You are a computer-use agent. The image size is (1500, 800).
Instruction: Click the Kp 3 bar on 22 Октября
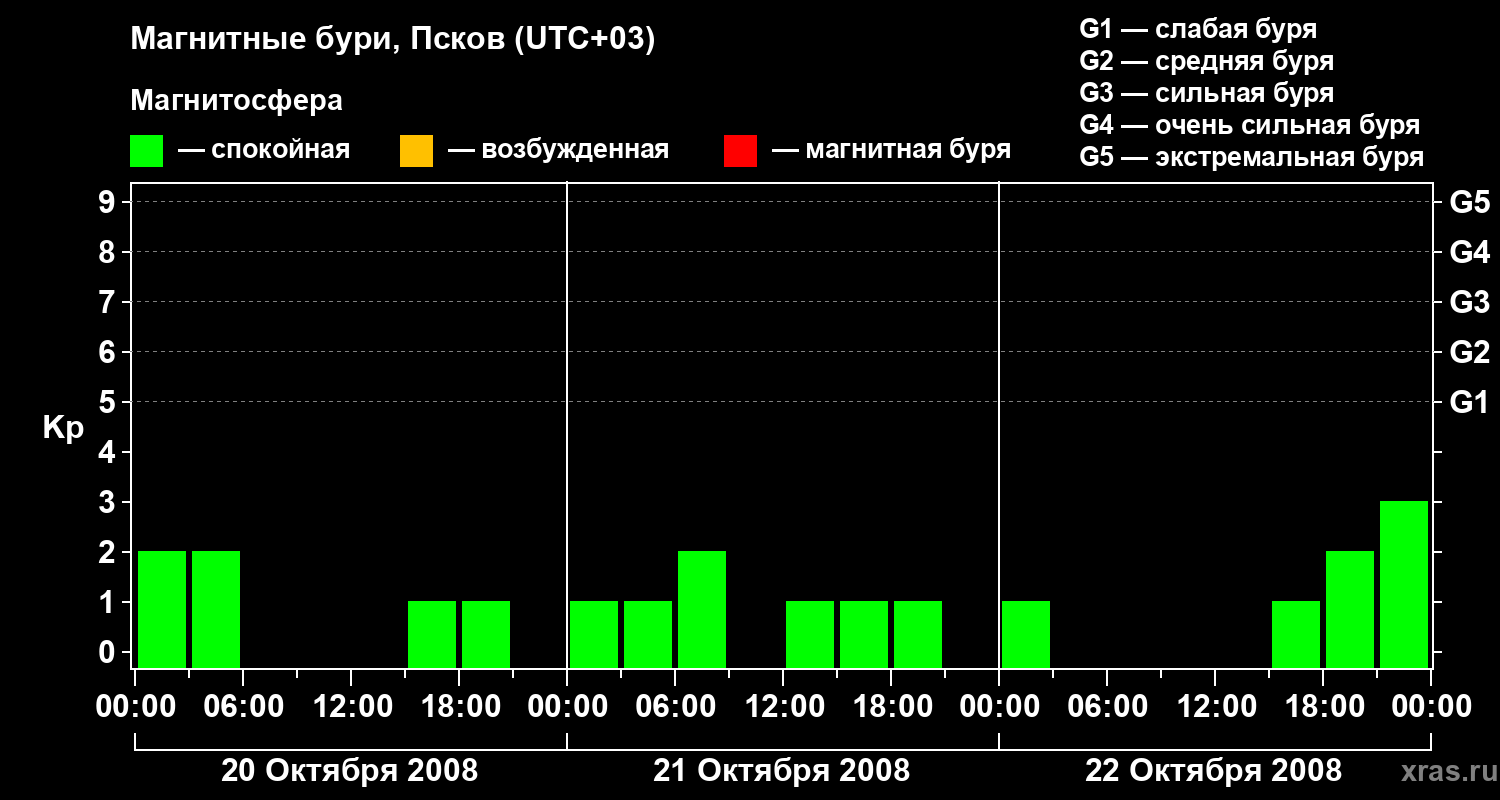(x=1404, y=584)
